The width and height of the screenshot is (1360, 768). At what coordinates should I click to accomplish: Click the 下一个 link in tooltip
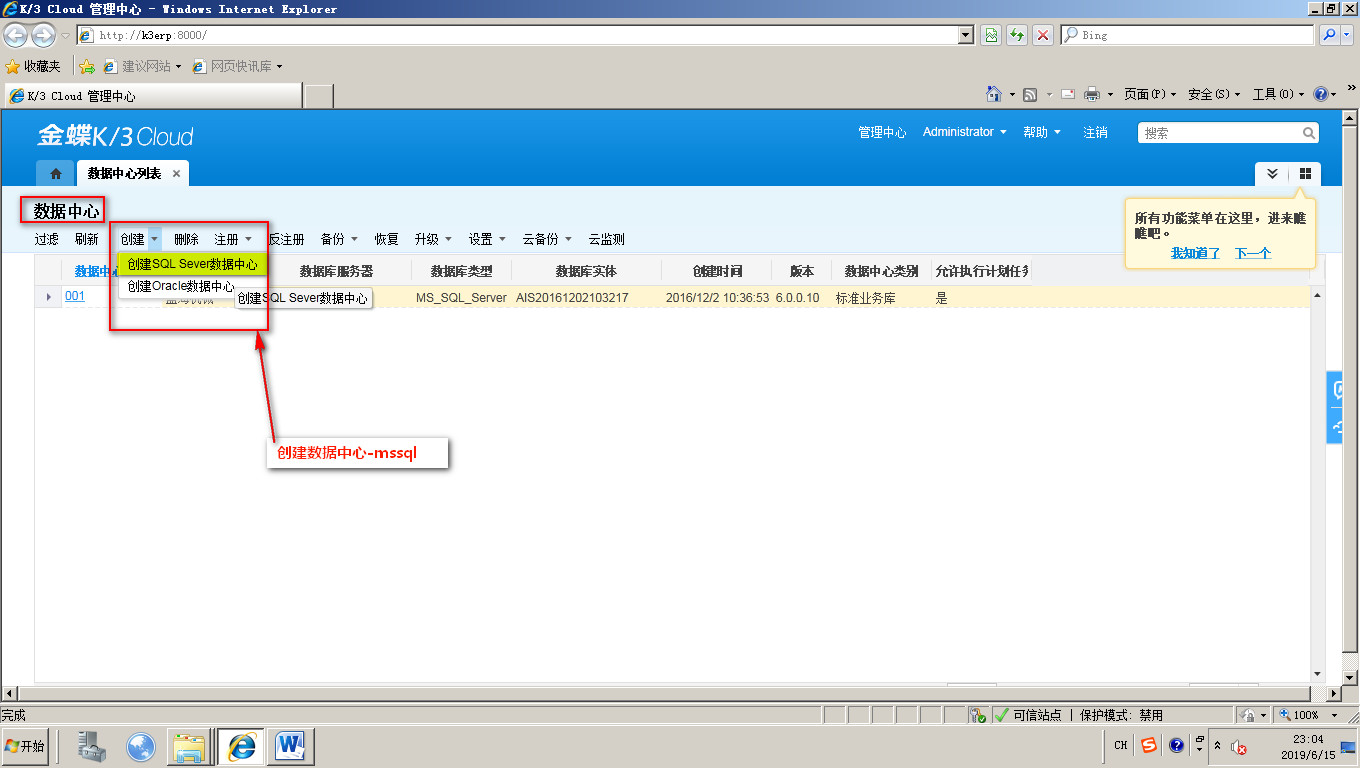tap(1252, 253)
